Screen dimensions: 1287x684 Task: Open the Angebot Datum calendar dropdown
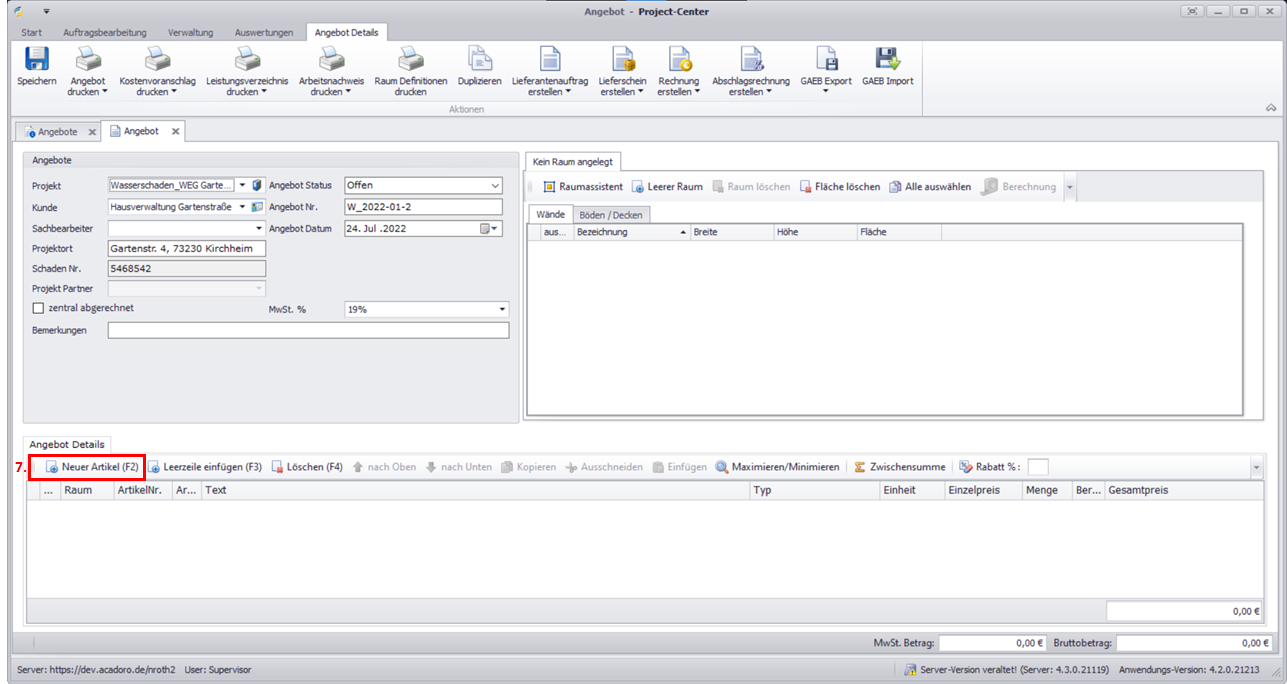click(x=489, y=229)
